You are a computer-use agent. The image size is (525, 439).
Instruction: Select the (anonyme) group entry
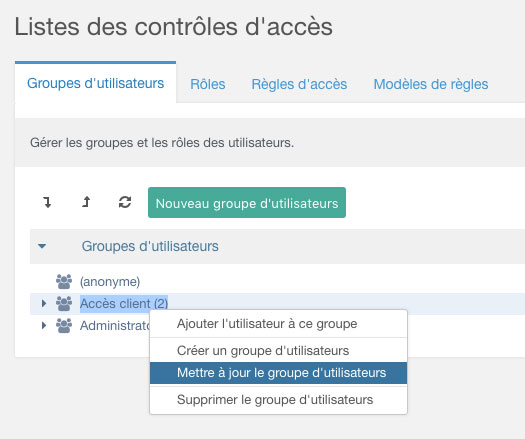point(110,282)
